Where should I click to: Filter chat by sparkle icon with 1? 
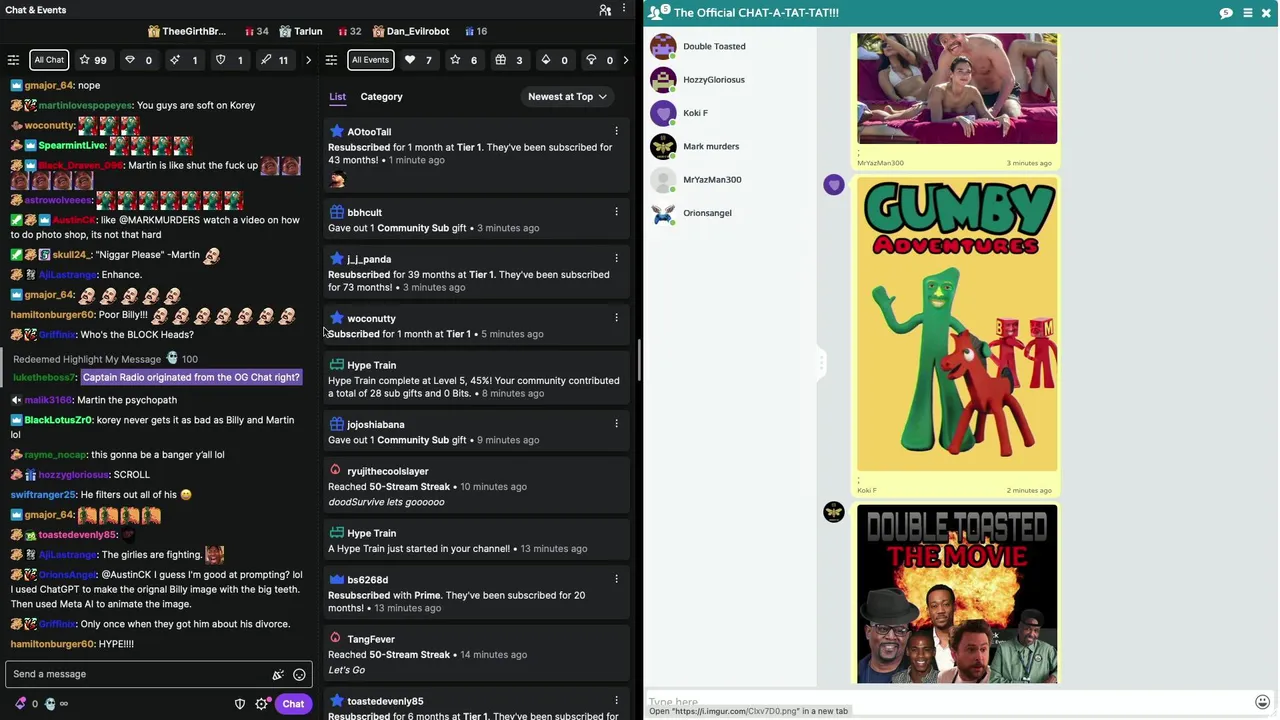tap(184, 60)
